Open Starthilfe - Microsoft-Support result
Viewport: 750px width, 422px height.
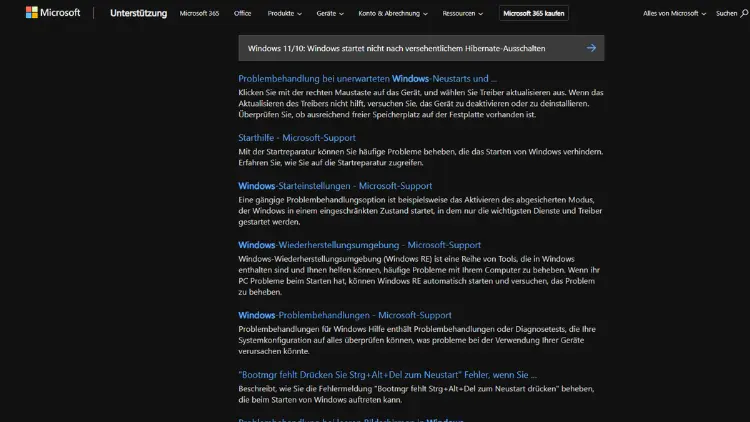pyautogui.click(x=297, y=138)
